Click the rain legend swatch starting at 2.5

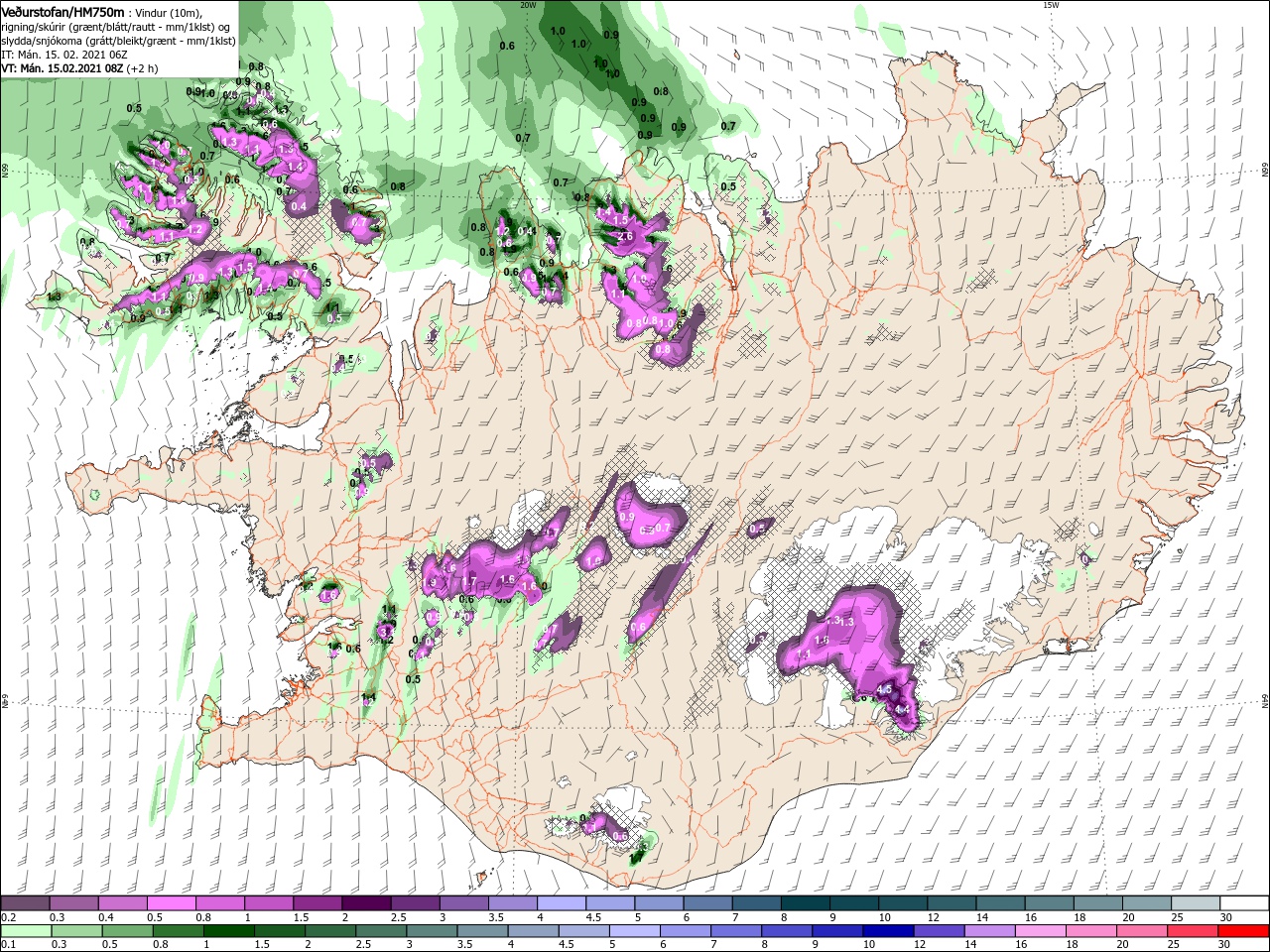(x=381, y=931)
